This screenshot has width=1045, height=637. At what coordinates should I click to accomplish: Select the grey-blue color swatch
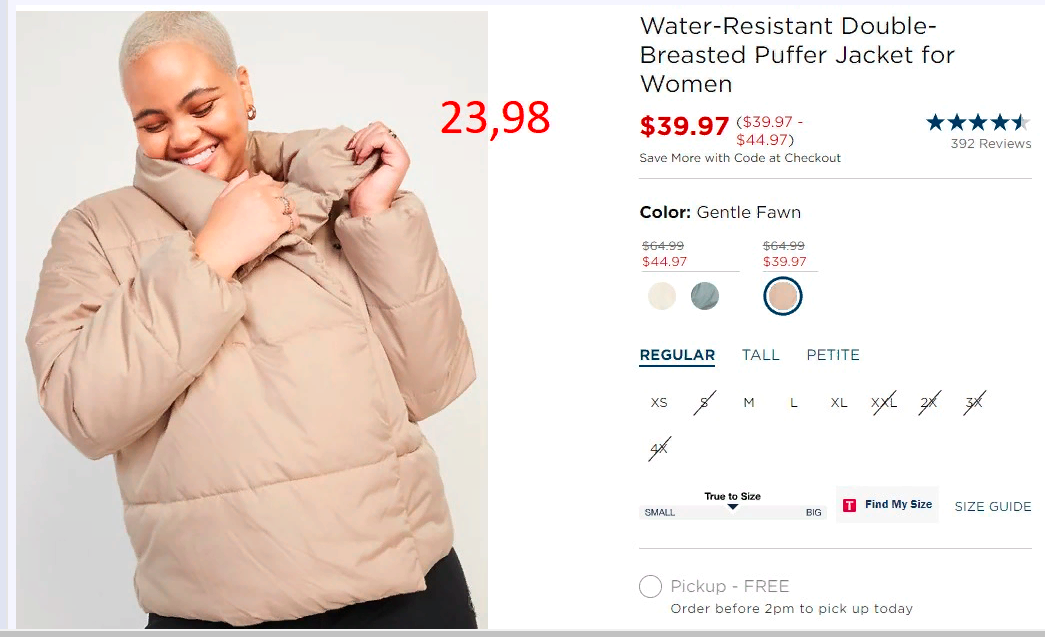pos(704,296)
